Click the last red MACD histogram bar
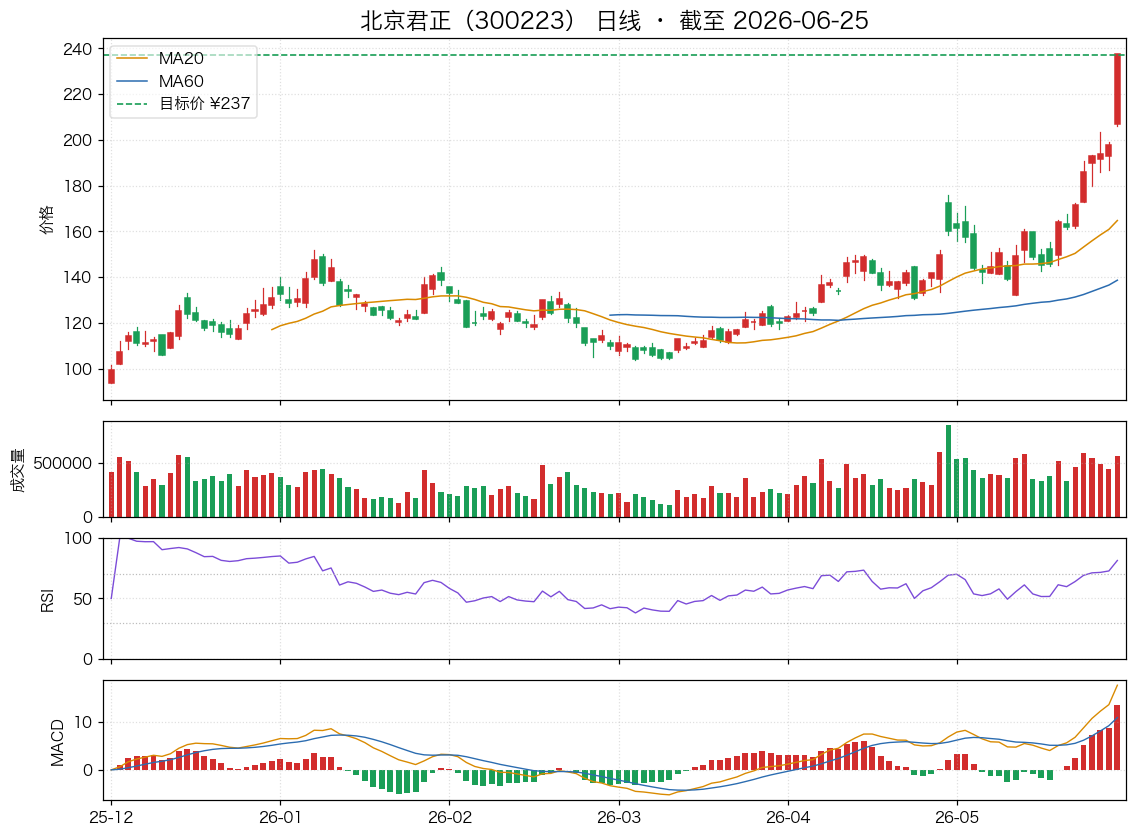 pyautogui.click(x=1117, y=737)
